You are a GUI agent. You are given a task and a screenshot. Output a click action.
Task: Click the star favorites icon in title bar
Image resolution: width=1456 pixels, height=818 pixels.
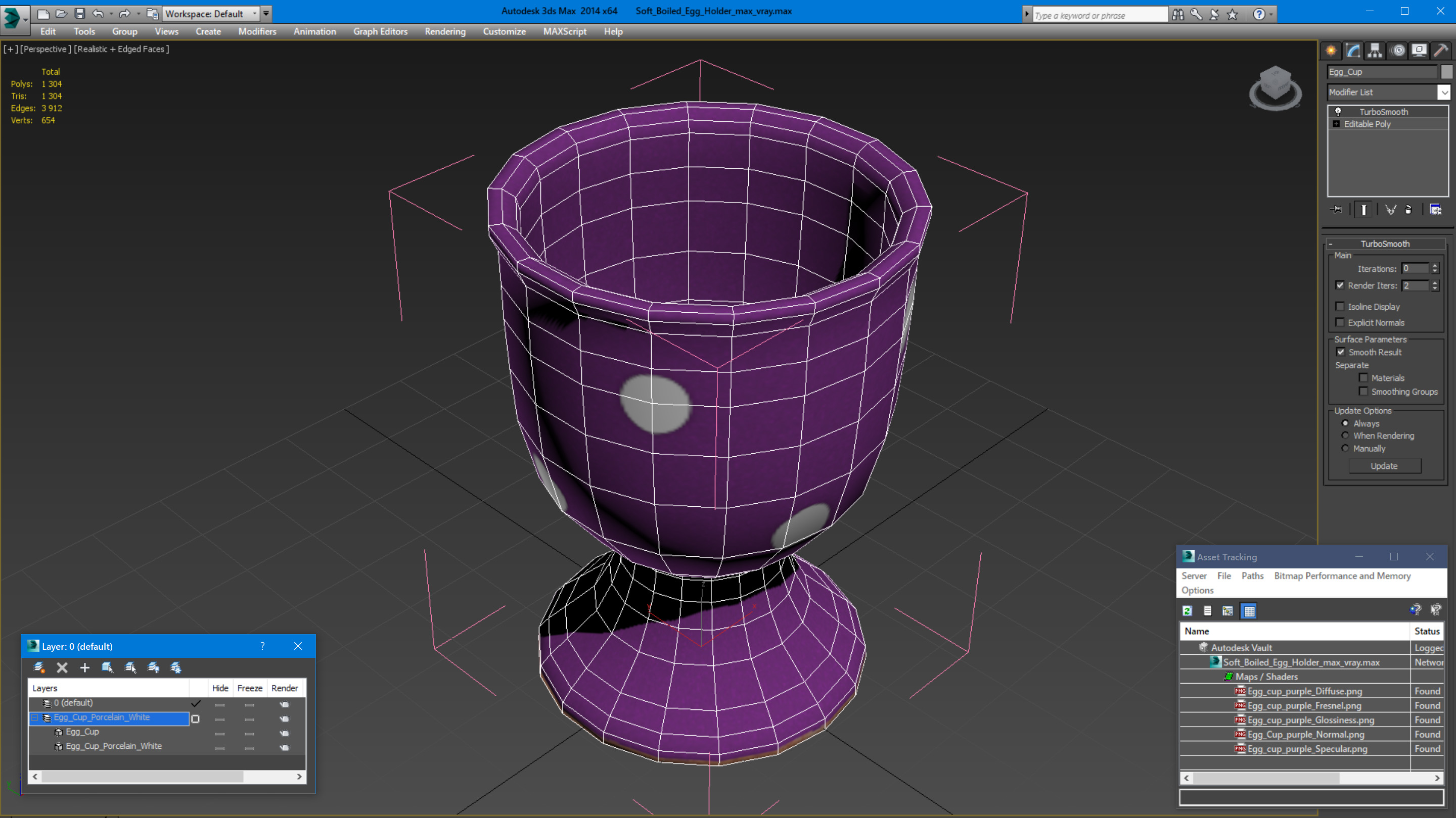[1232, 15]
